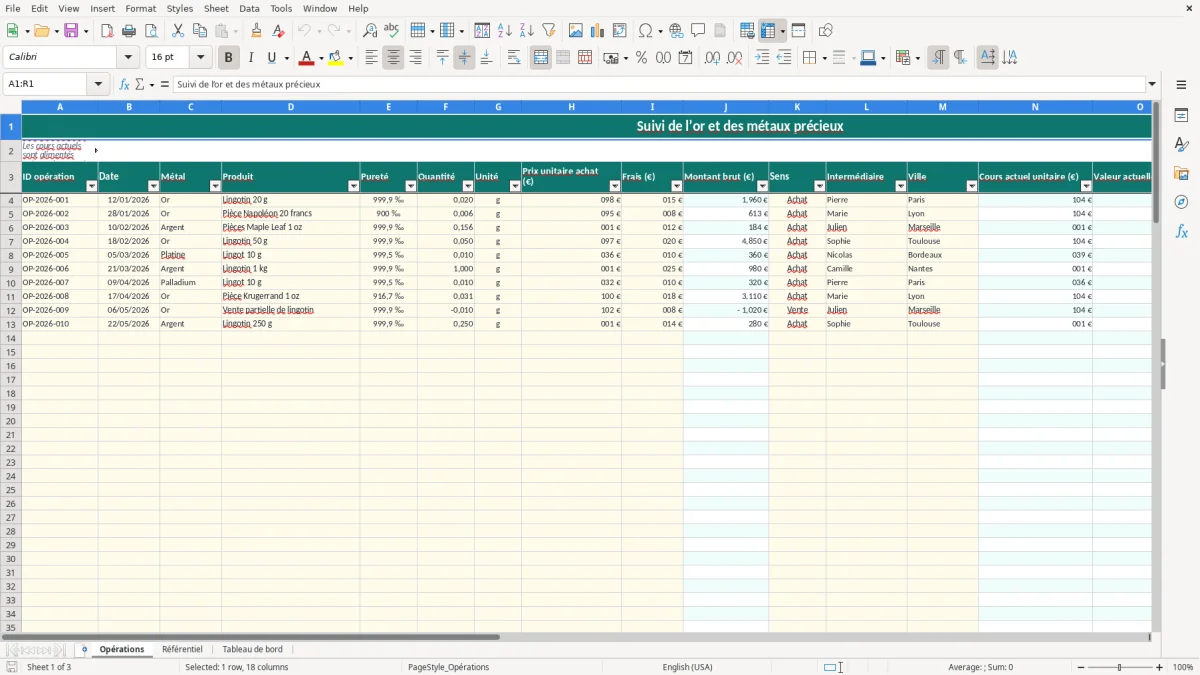Click the Font Color red A swatch
This screenshot has height=675, width=1200.
[307, 58]
